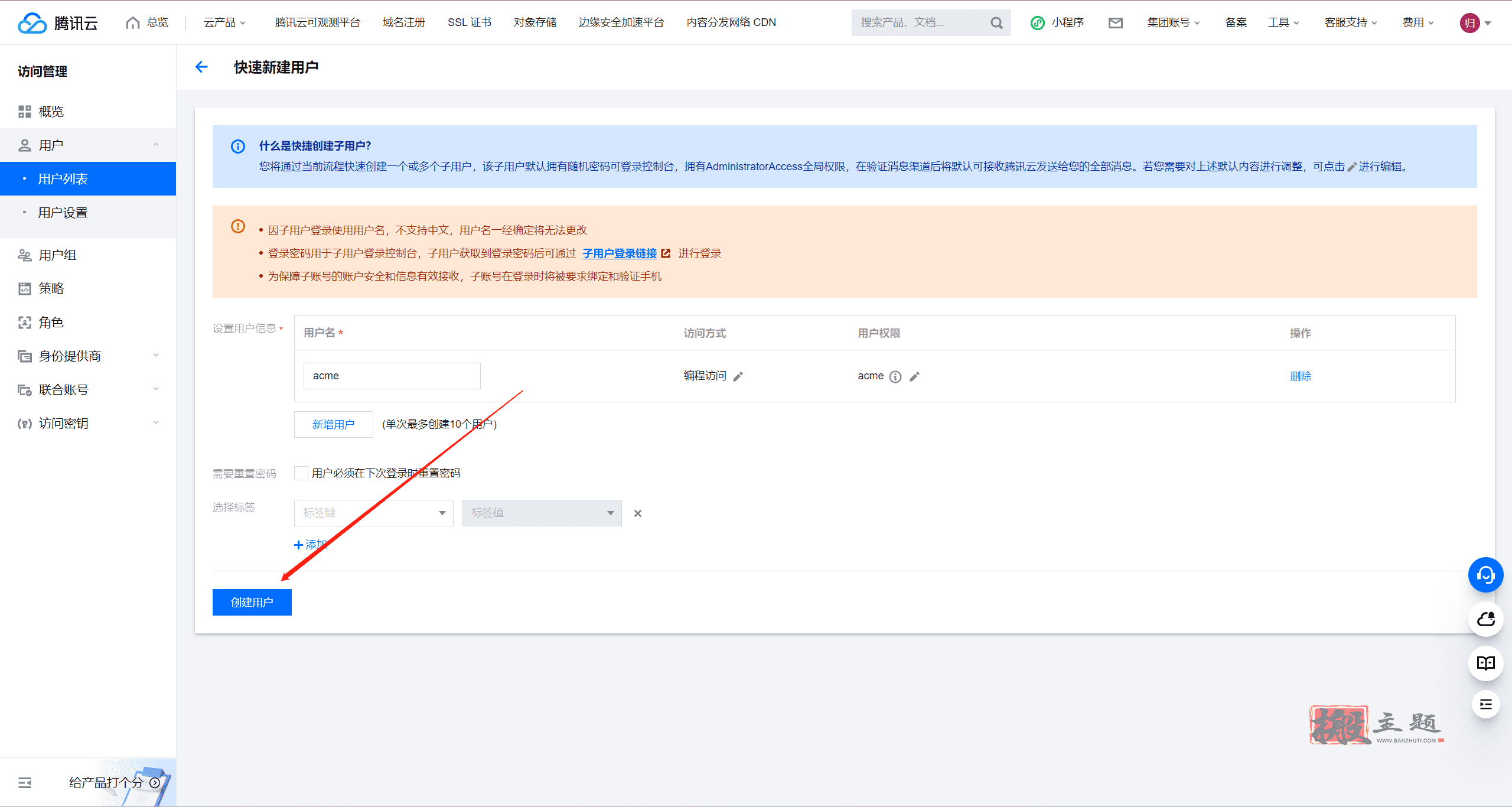Click the info icon beside acme permission
The width and height of the screenshot is (1512, 807).
pos(895,376)
